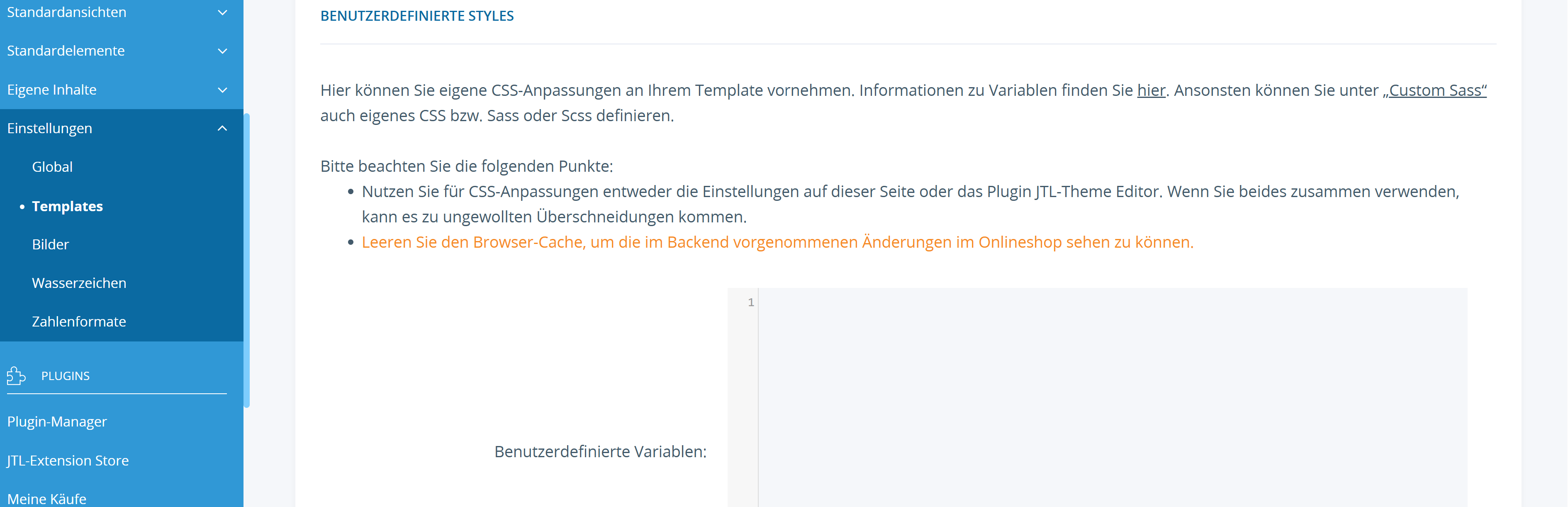Open the Bilder settings page
Screen dimensions: 1568x507
[x=51, y=245]
